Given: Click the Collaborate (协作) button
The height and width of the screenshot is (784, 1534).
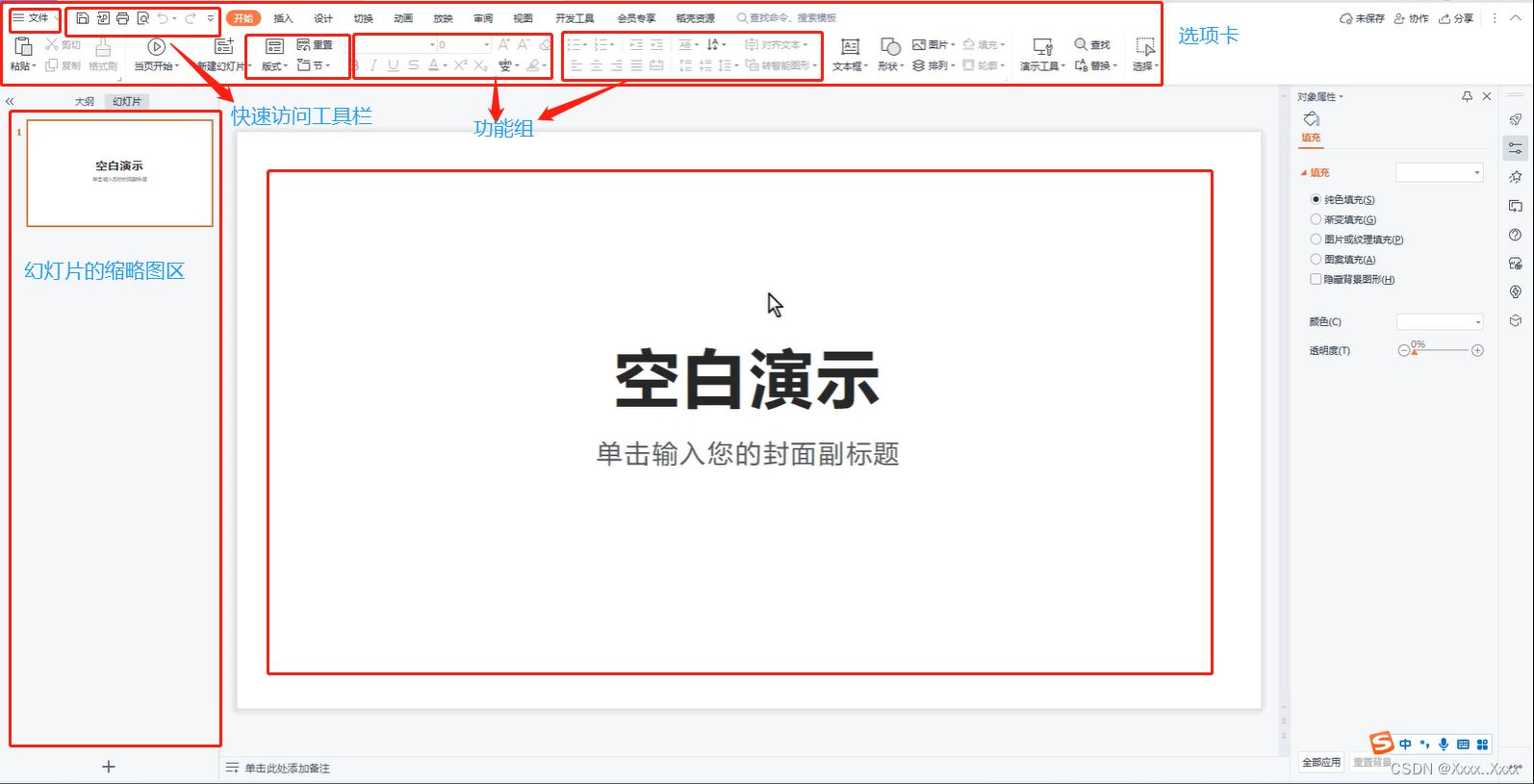Looking at the screenshot, I should pos(1411,18).
